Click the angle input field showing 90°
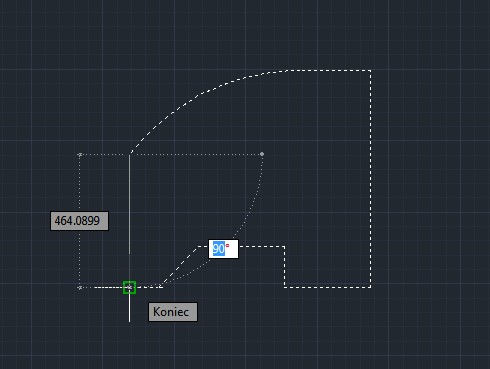Viewport: 490px width, 369px height. pos(223,249)
